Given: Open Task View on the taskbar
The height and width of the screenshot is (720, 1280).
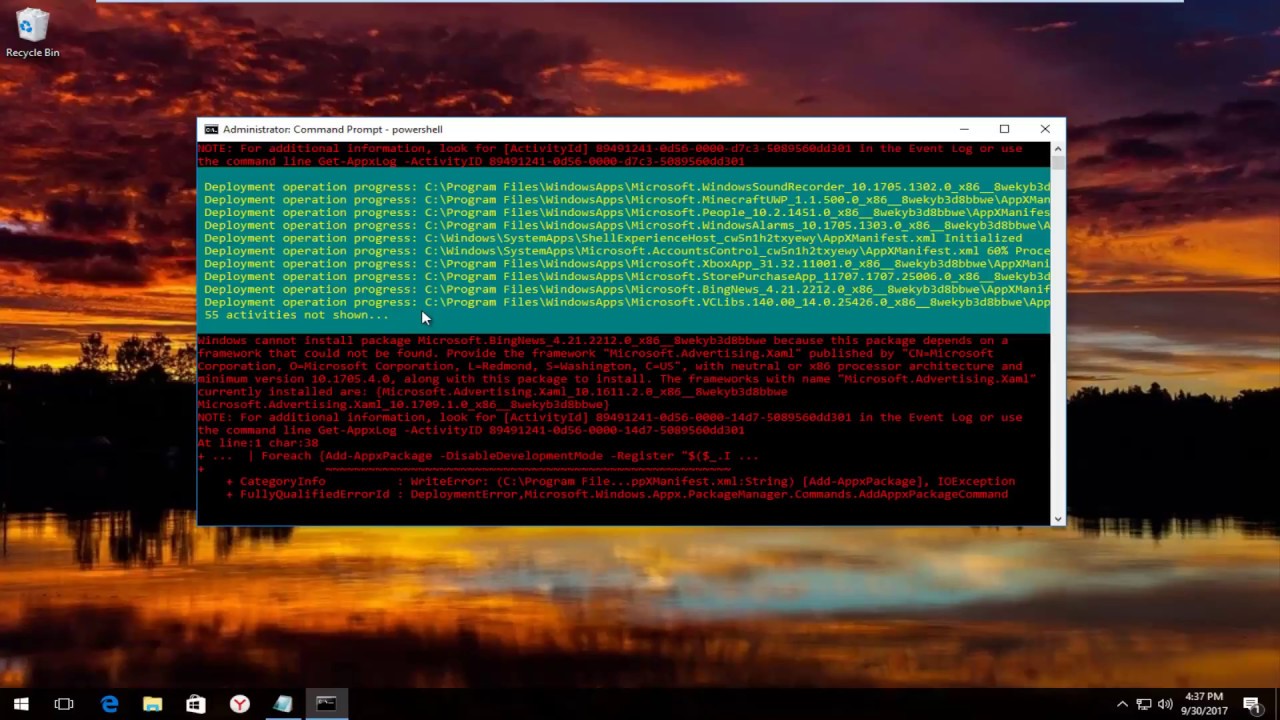Looking at the screenshot, I should point(64,704).
